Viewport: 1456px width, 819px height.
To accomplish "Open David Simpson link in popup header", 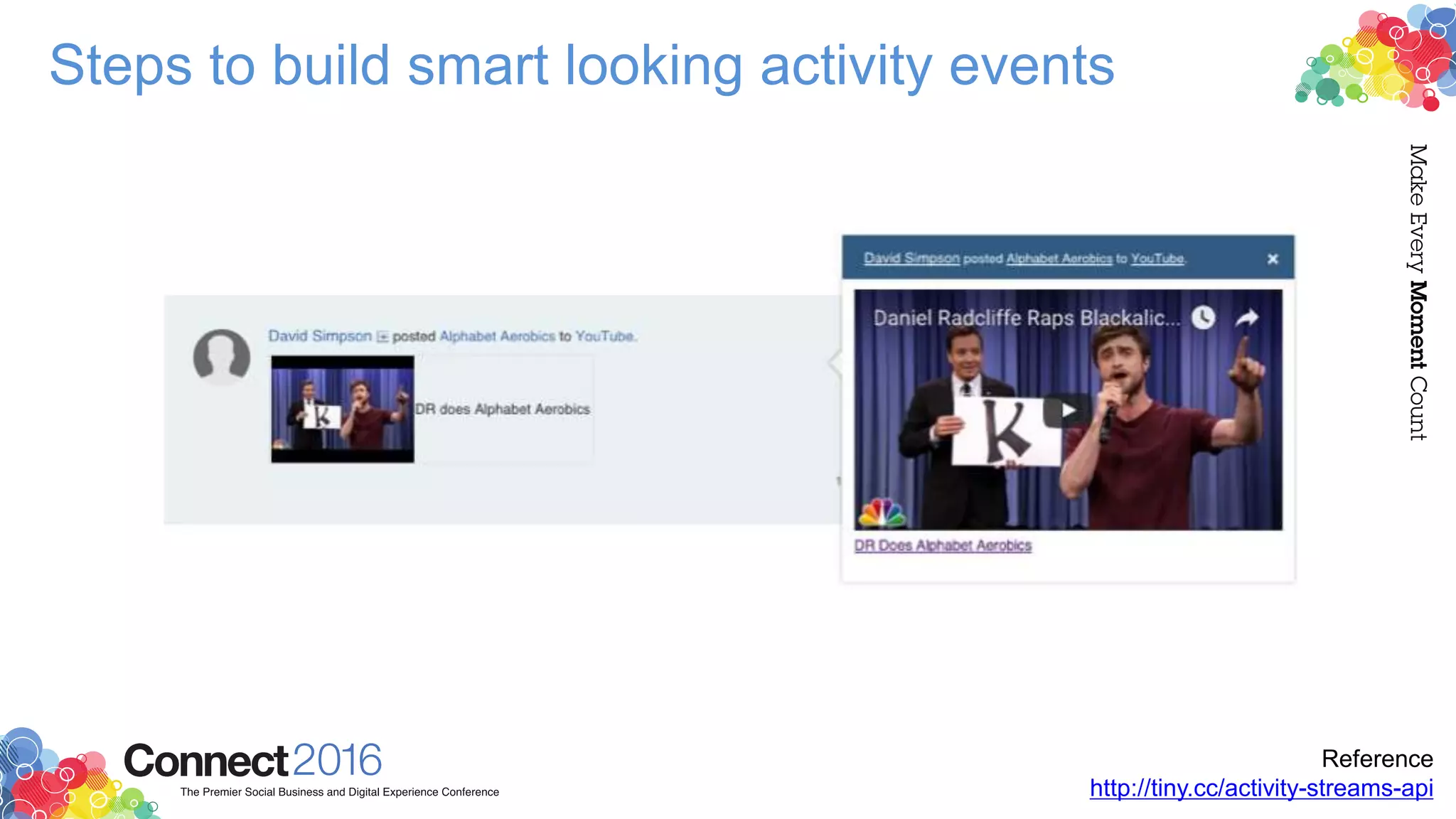I will tap(911, 258).
